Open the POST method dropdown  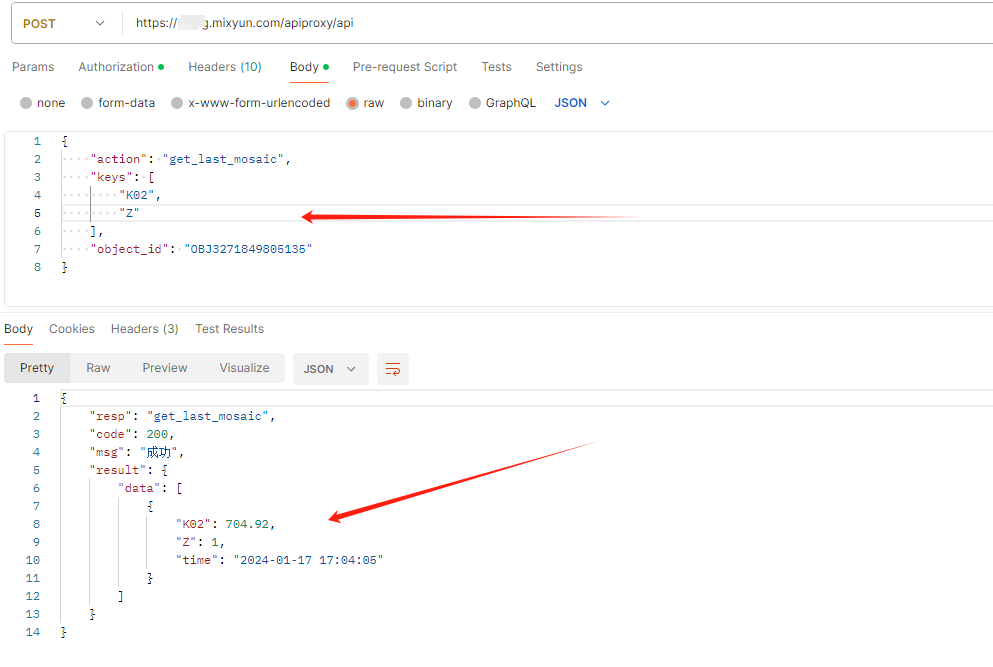pyautogui.click(x=64, y=23)
